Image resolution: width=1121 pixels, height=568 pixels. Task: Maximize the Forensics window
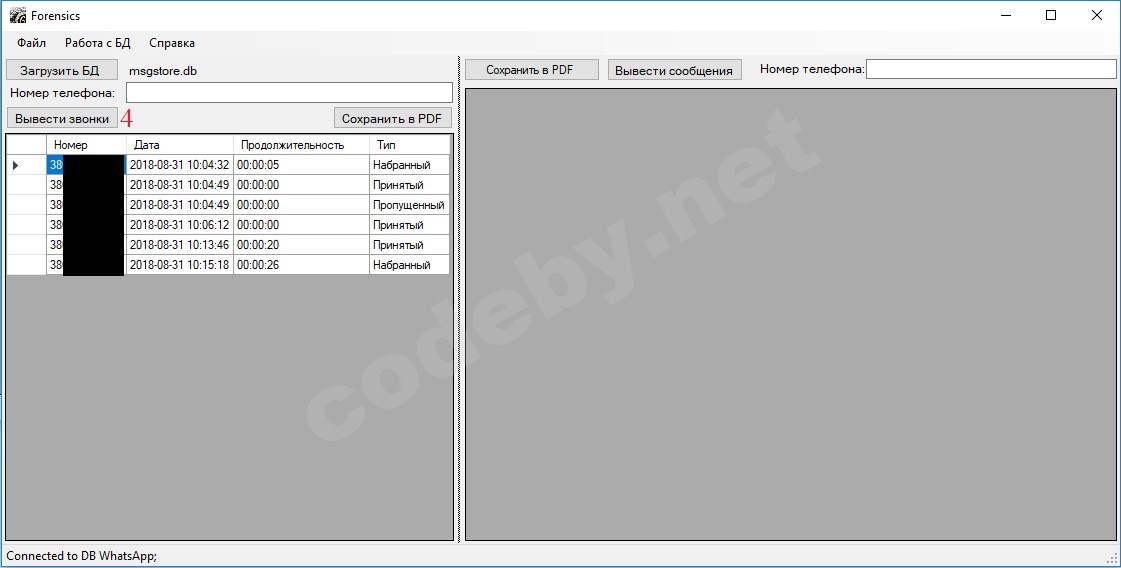click(x=1051, y=15)
